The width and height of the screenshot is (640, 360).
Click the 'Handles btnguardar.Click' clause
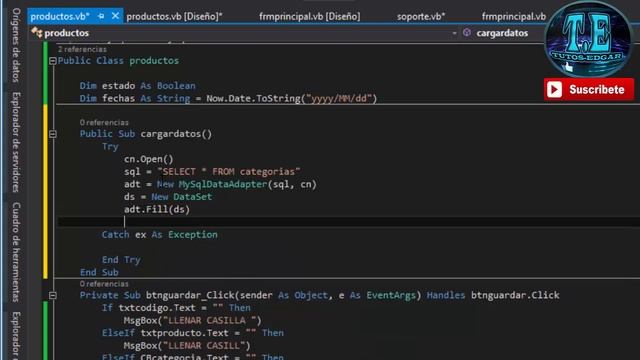point(493,295)
